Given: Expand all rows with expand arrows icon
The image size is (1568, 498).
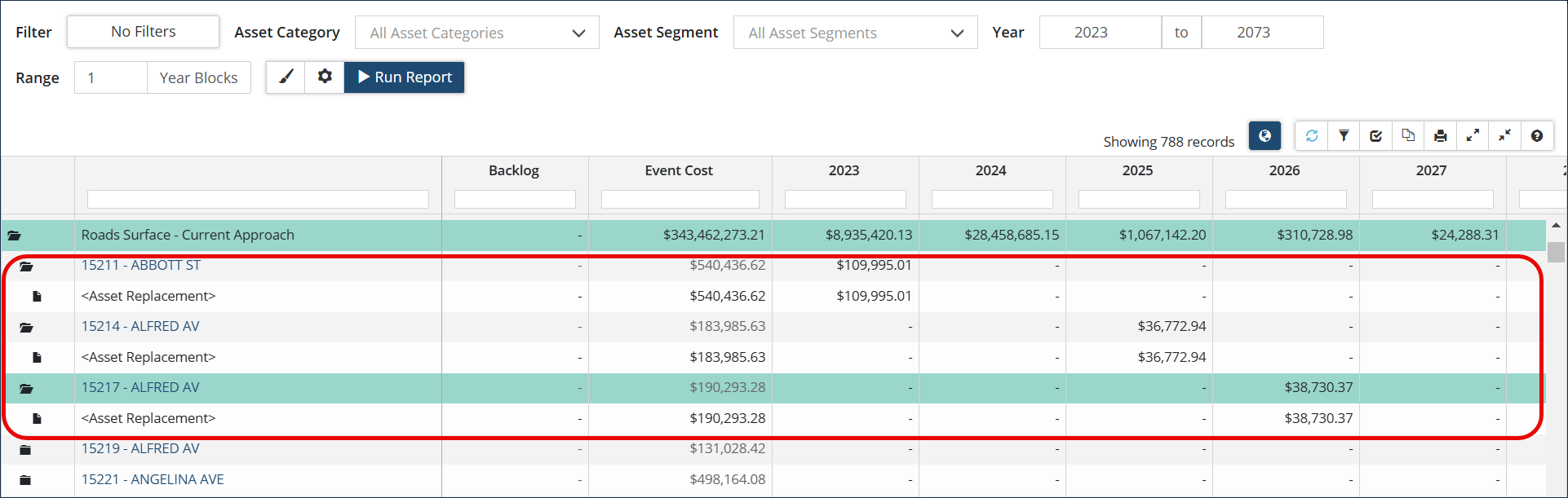Looking at the screenshot, I should 1473,136.
